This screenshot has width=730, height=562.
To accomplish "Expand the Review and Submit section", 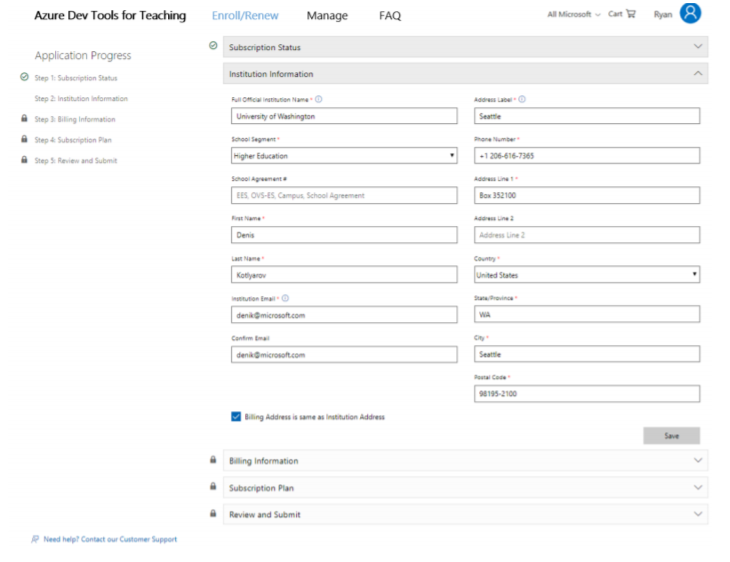I will 466,514.
